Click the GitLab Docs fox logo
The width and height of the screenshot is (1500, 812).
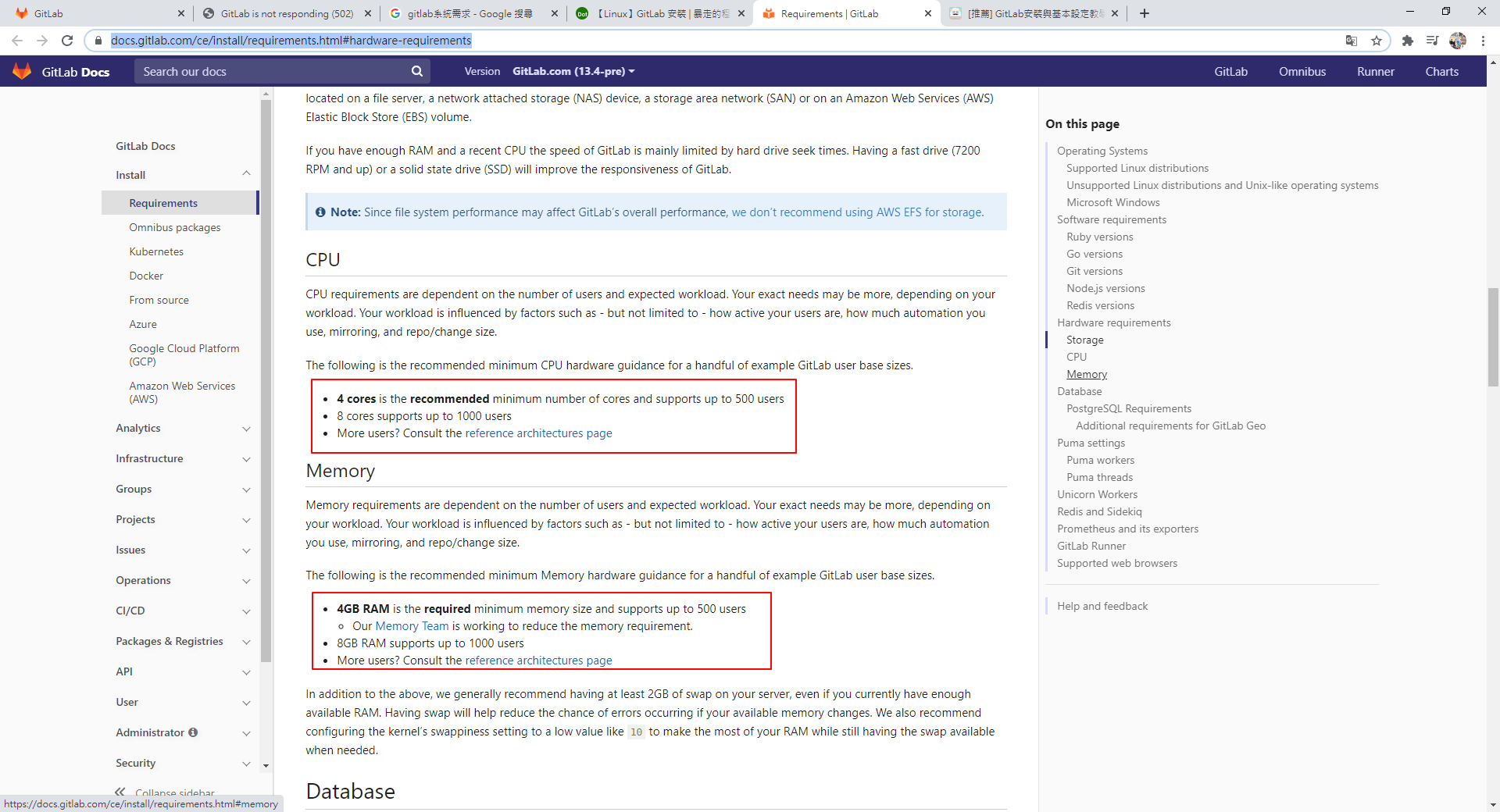pyautogui.click(x=22, y=71)
